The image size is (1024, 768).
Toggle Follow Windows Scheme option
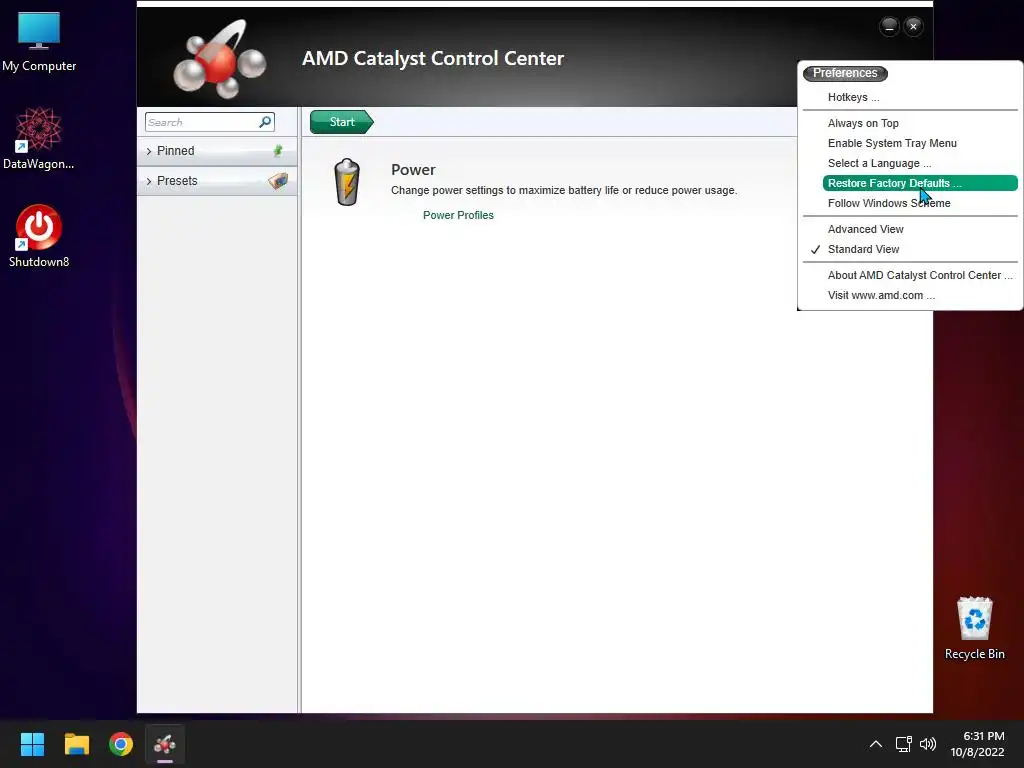[x=889, y=203]
